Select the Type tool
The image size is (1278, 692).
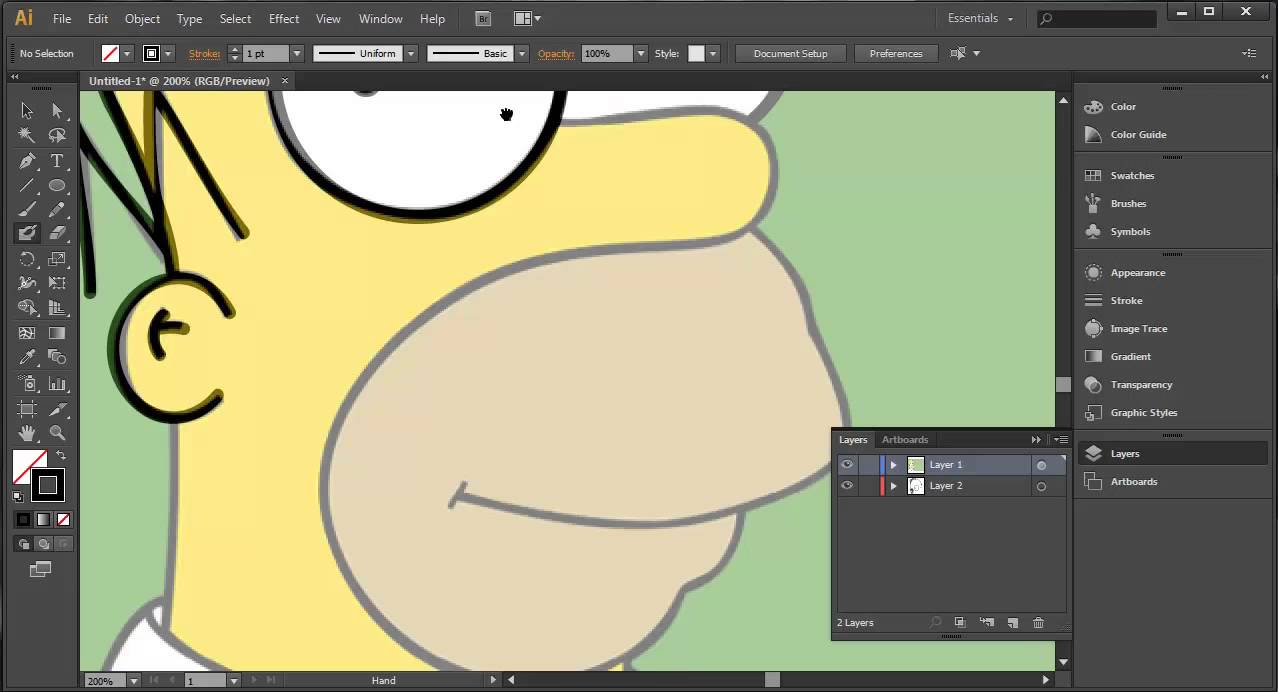[x=57, y=161]
